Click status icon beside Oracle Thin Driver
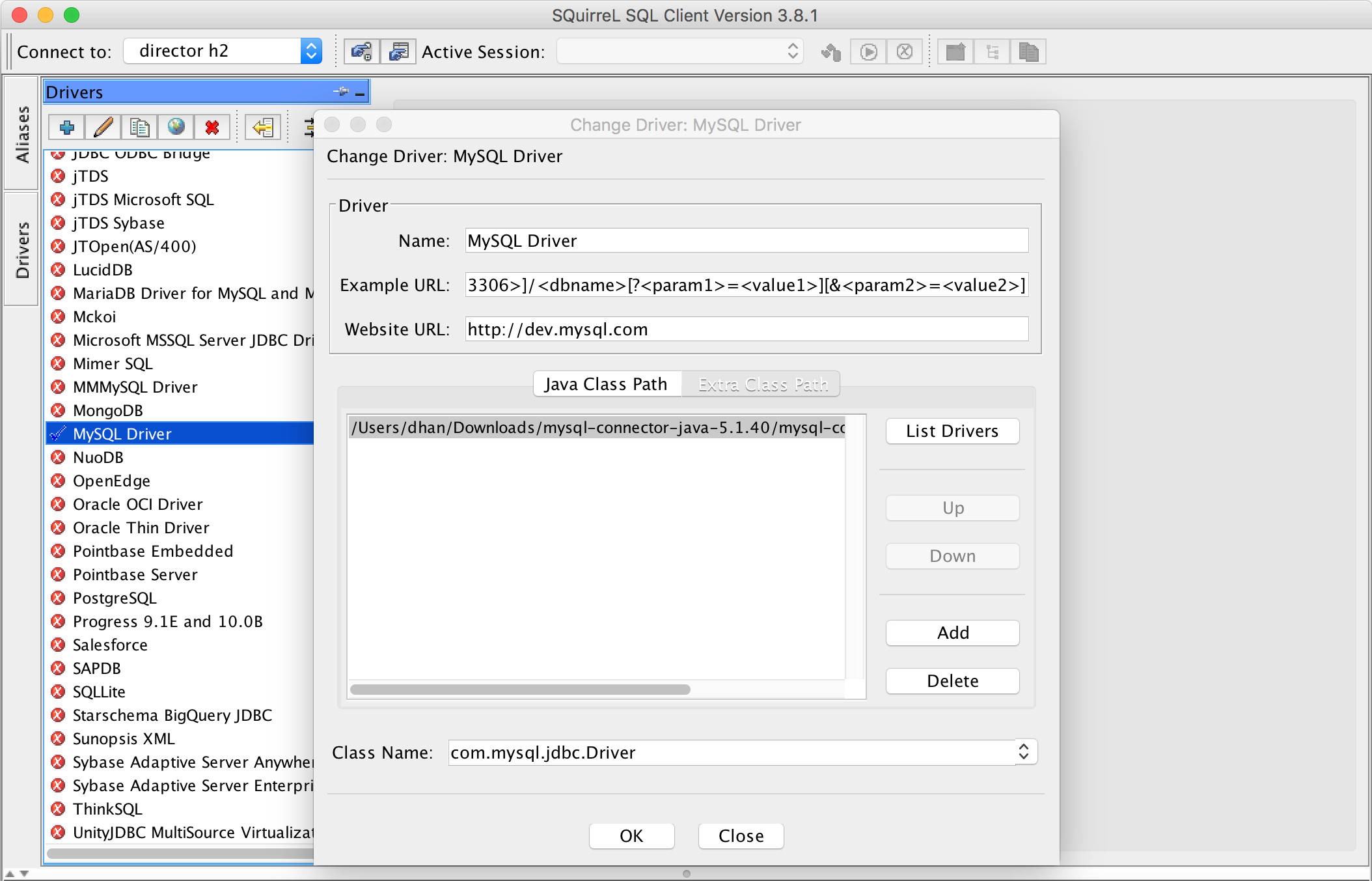Screen dimensions: 1372x881 coord(58,527)
